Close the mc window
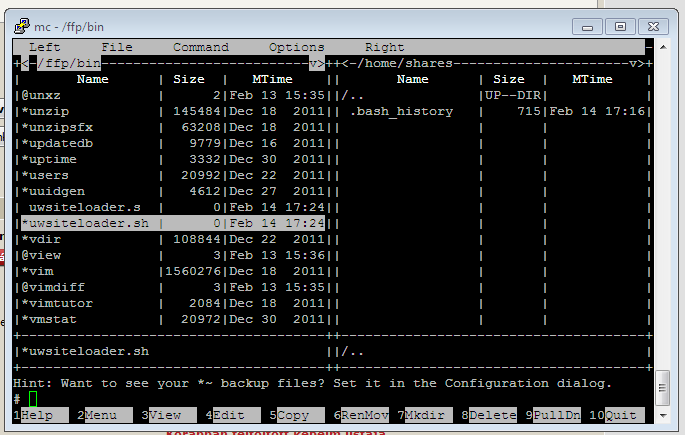685x435 pixels. pos(653,27)
